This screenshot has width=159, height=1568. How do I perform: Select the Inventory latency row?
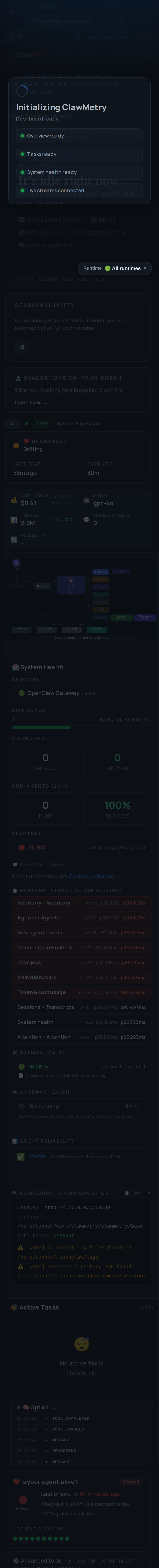click(82, 903)
